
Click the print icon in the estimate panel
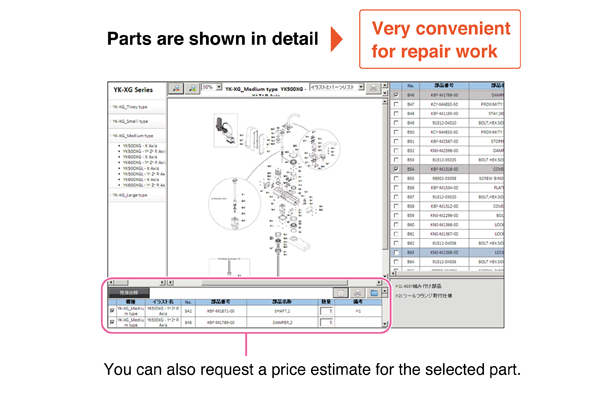[x=357, y=293]
